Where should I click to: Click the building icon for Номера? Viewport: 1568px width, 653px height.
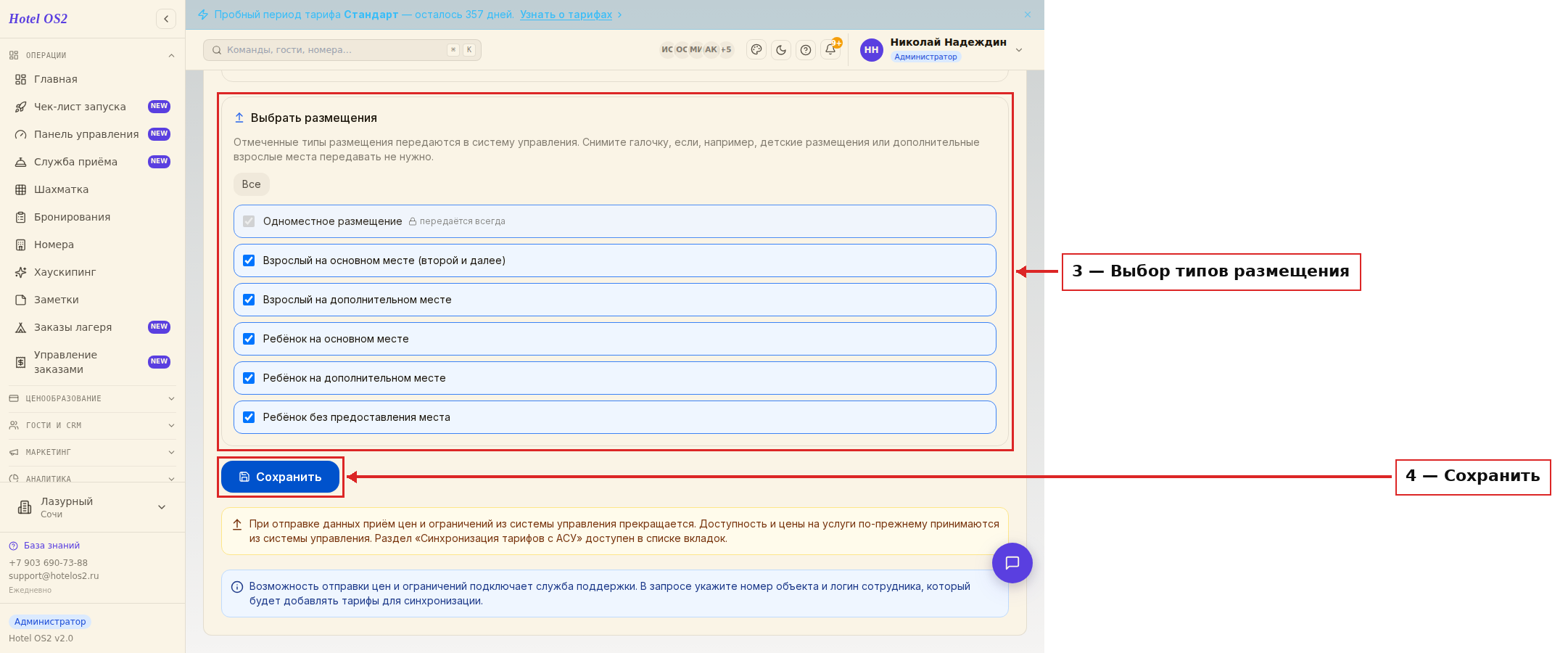pos(21,245)
